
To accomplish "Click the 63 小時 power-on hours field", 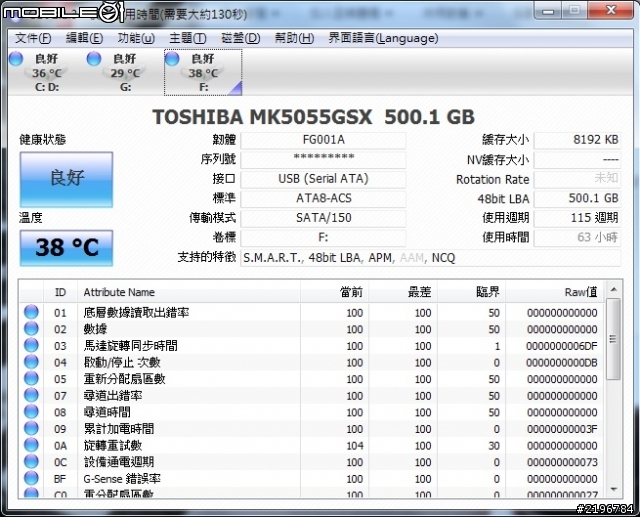I will click(x=577, y=237).
